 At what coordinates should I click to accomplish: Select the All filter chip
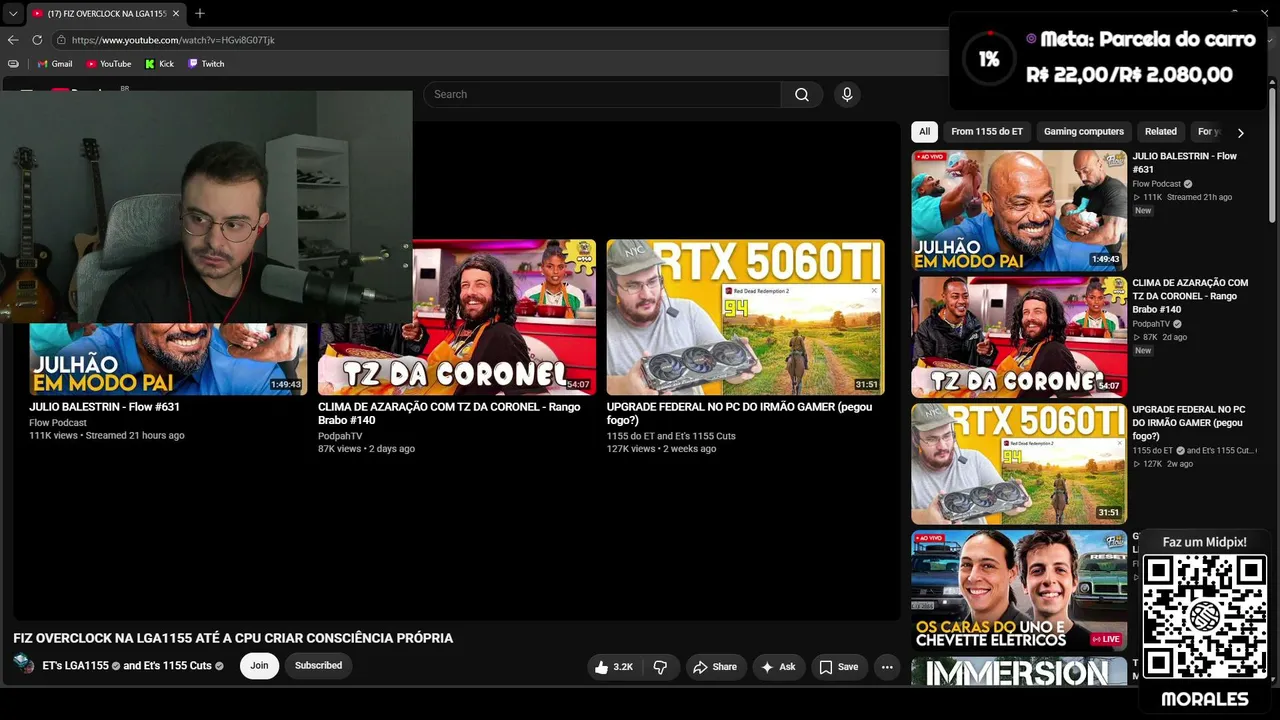point(924,132)
